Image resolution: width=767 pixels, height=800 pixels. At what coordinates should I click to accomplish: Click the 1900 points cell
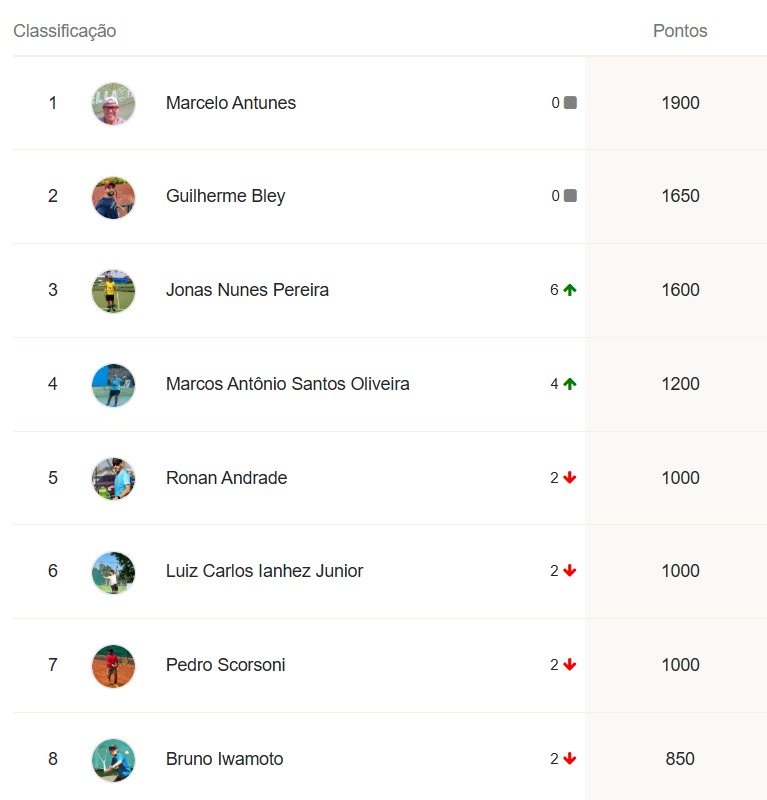[x=680, y=103]
